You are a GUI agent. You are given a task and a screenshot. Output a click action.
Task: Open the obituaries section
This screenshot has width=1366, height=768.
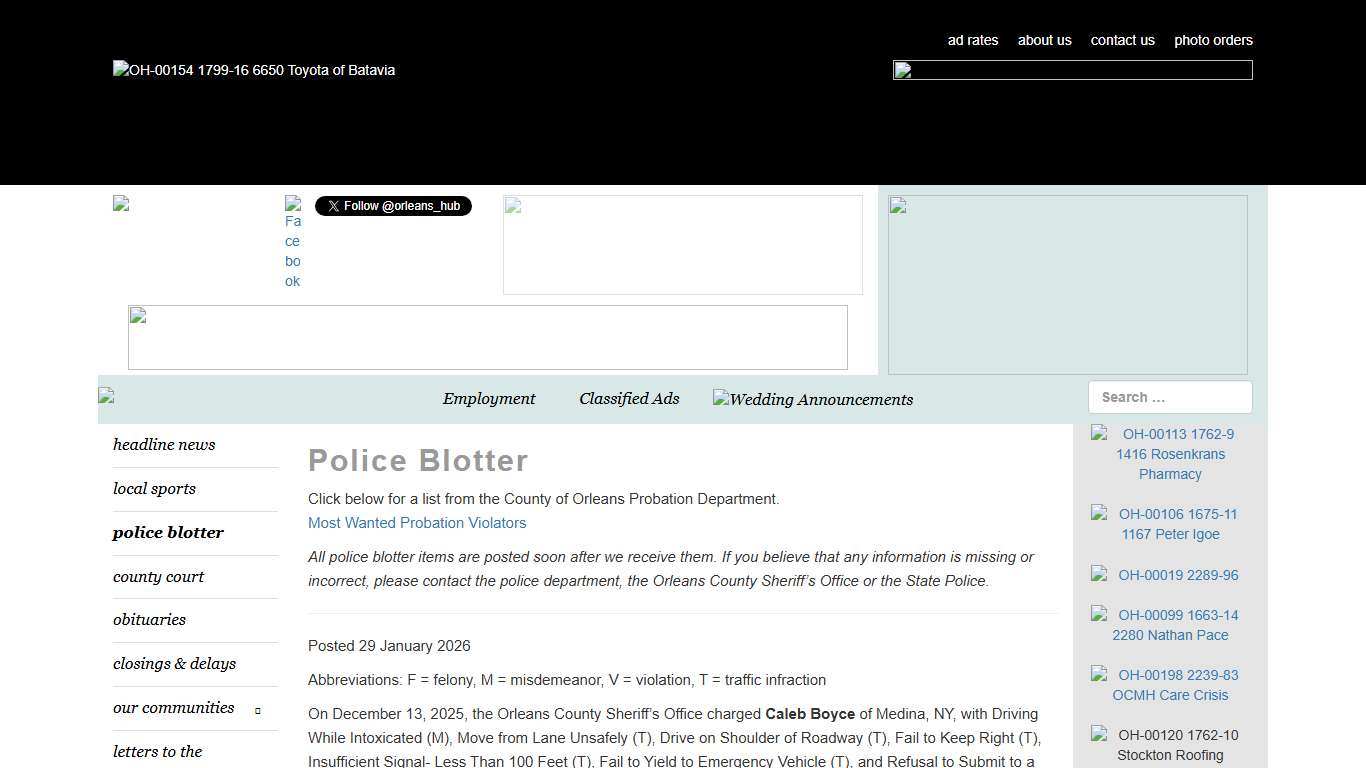click(149, 620)
